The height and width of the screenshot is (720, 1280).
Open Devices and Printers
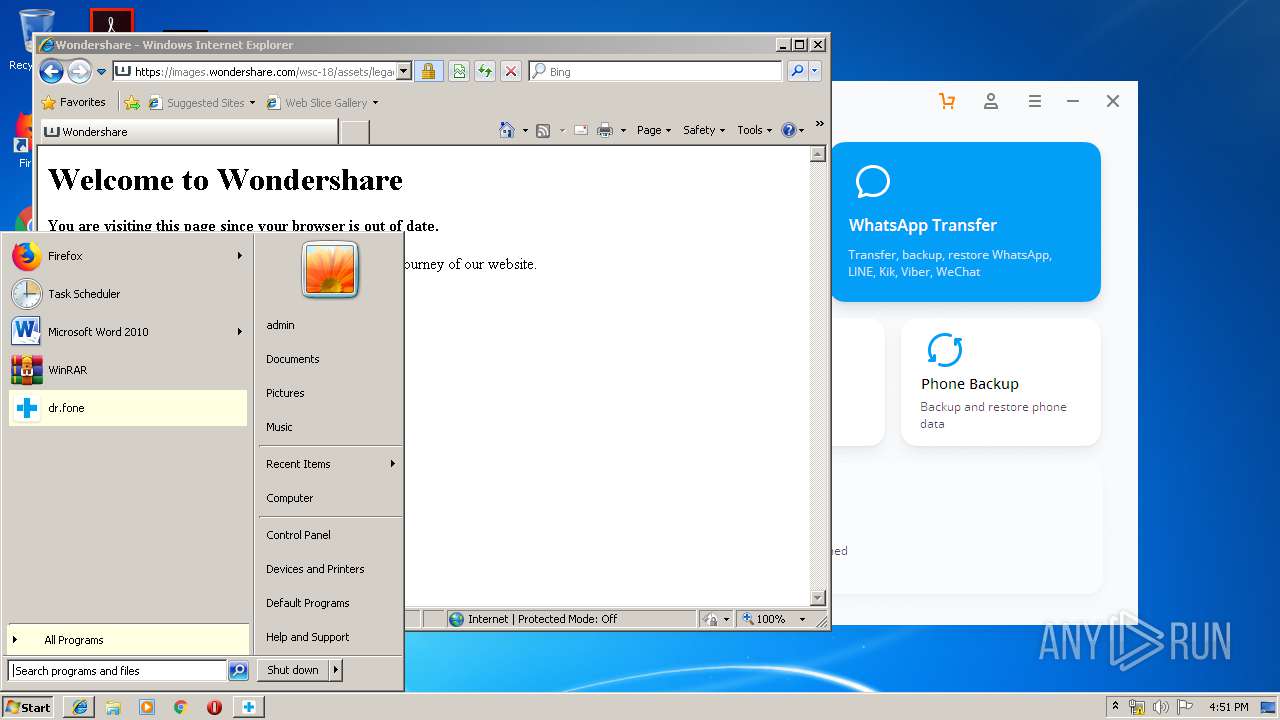(x=315, y=569)
